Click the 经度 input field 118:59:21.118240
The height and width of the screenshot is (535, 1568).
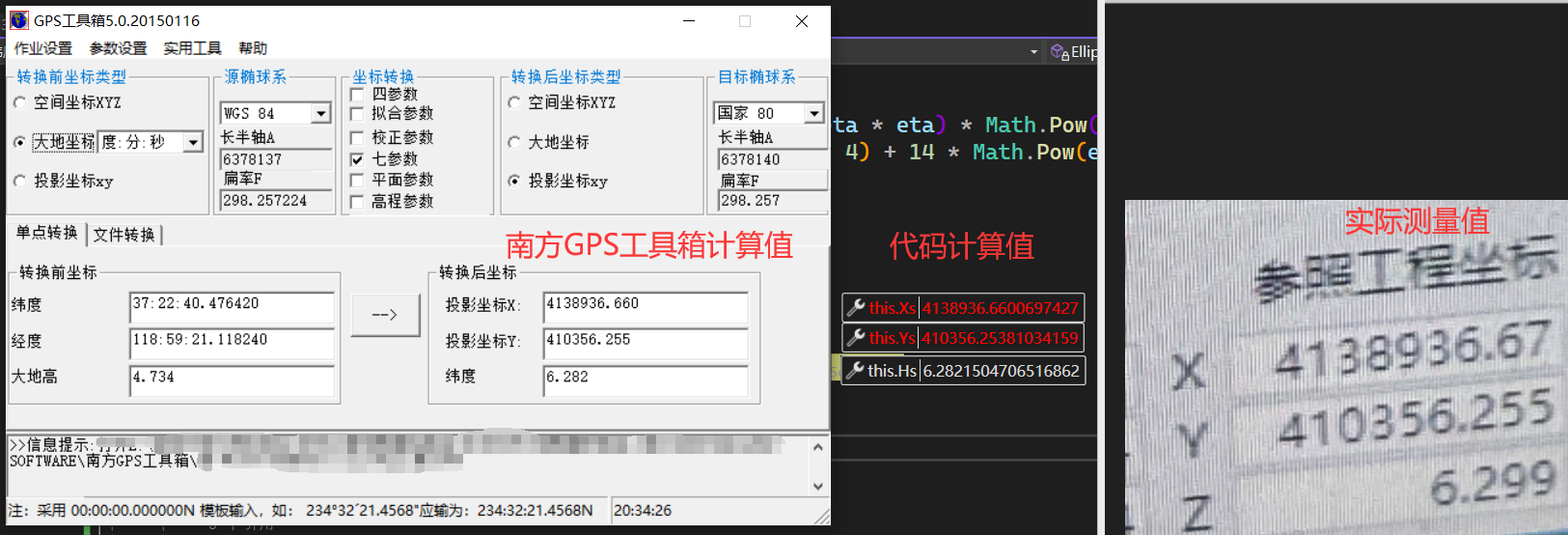tap(232, 344)
